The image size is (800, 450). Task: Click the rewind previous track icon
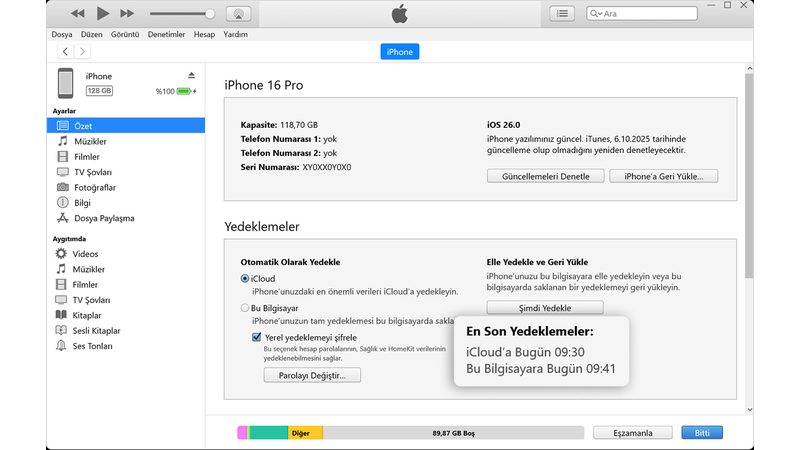pos(78,14)
